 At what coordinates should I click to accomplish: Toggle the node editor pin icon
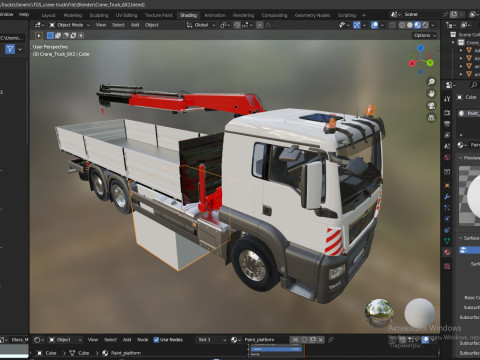coord(330,340)
